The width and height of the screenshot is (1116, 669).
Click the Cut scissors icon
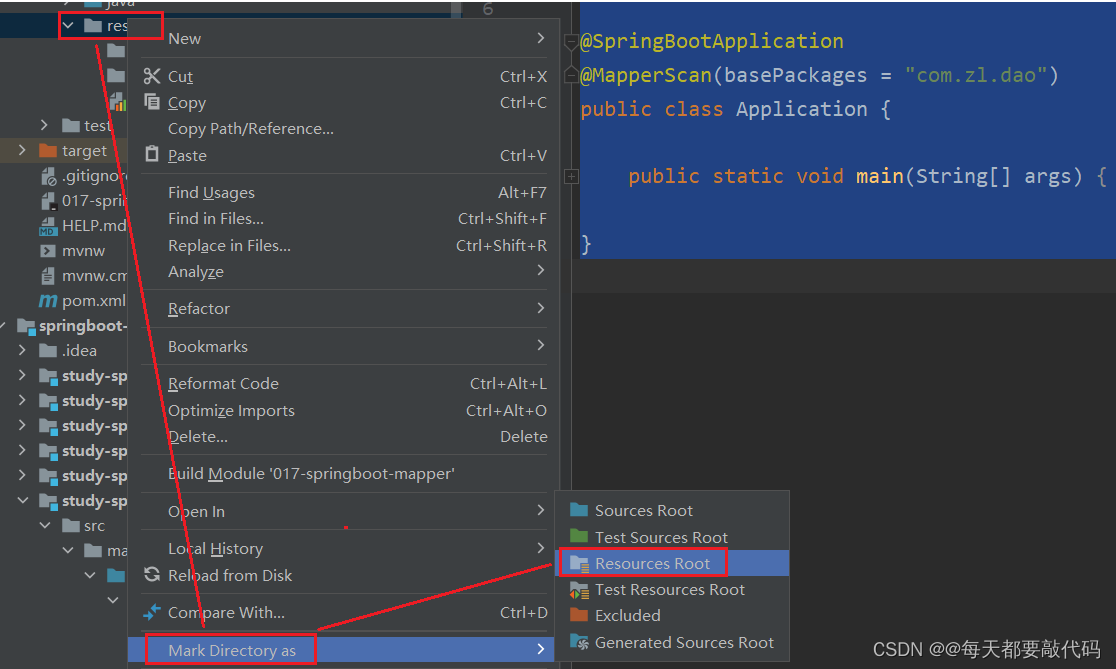152,76
